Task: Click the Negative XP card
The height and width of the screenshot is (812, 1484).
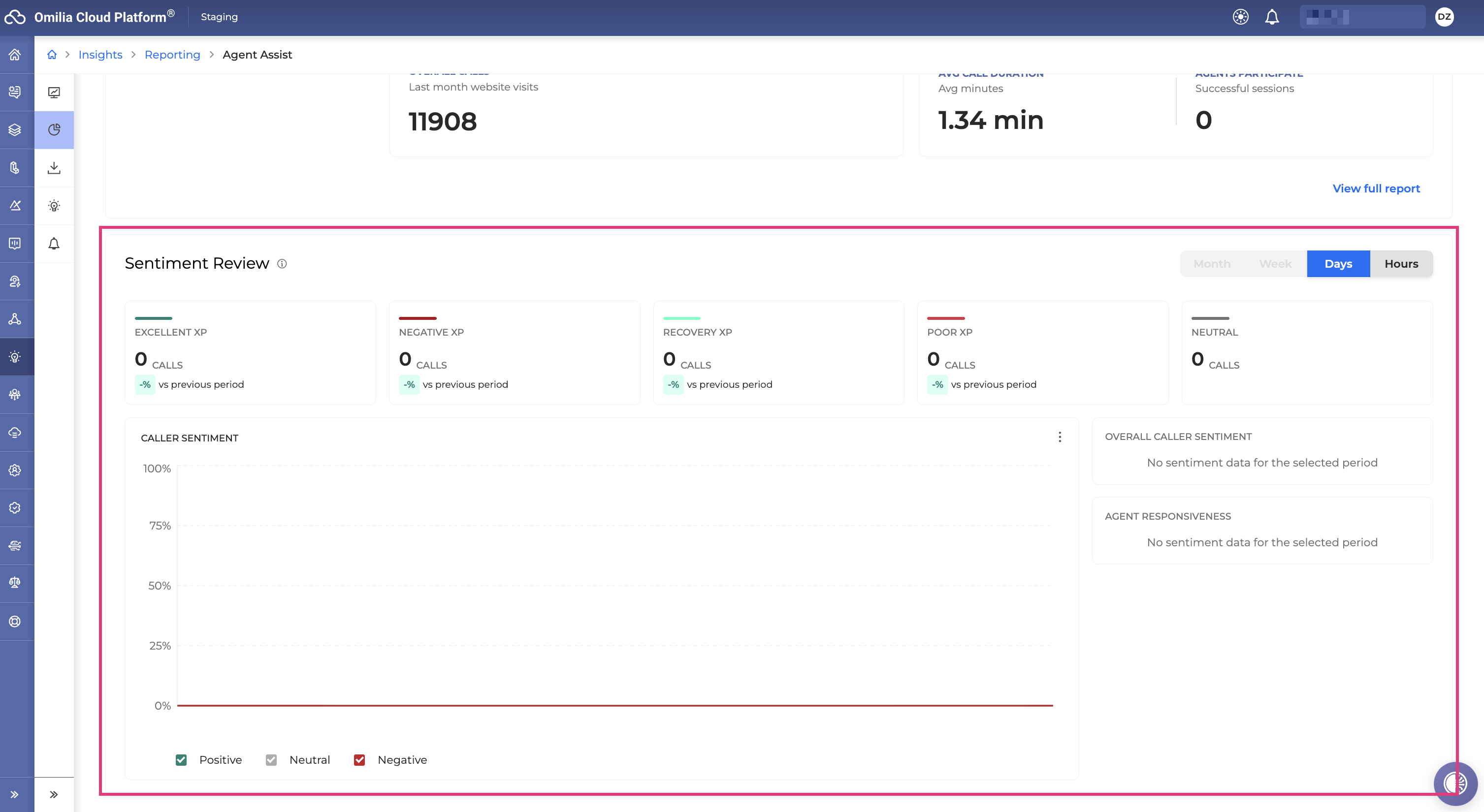Action: click(515, 352)
